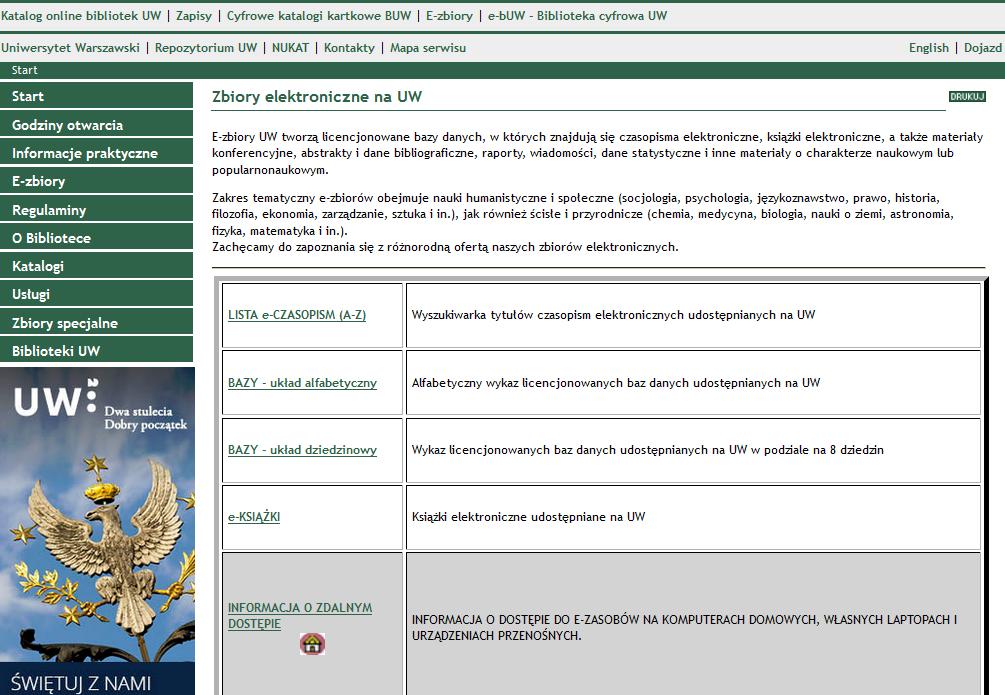Open Katalog online bibliotek UW link

81,16
